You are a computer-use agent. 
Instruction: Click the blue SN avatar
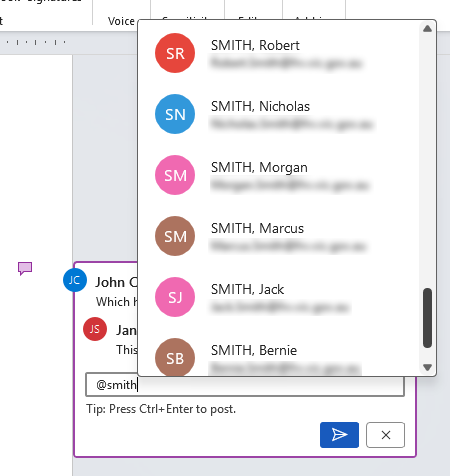coord(175,114)
